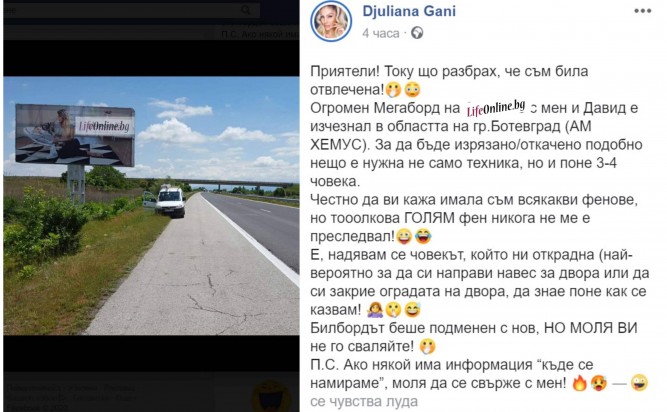The image size is (667, 412).
Task: Click the white van in the photo
Action: (166, 202)
